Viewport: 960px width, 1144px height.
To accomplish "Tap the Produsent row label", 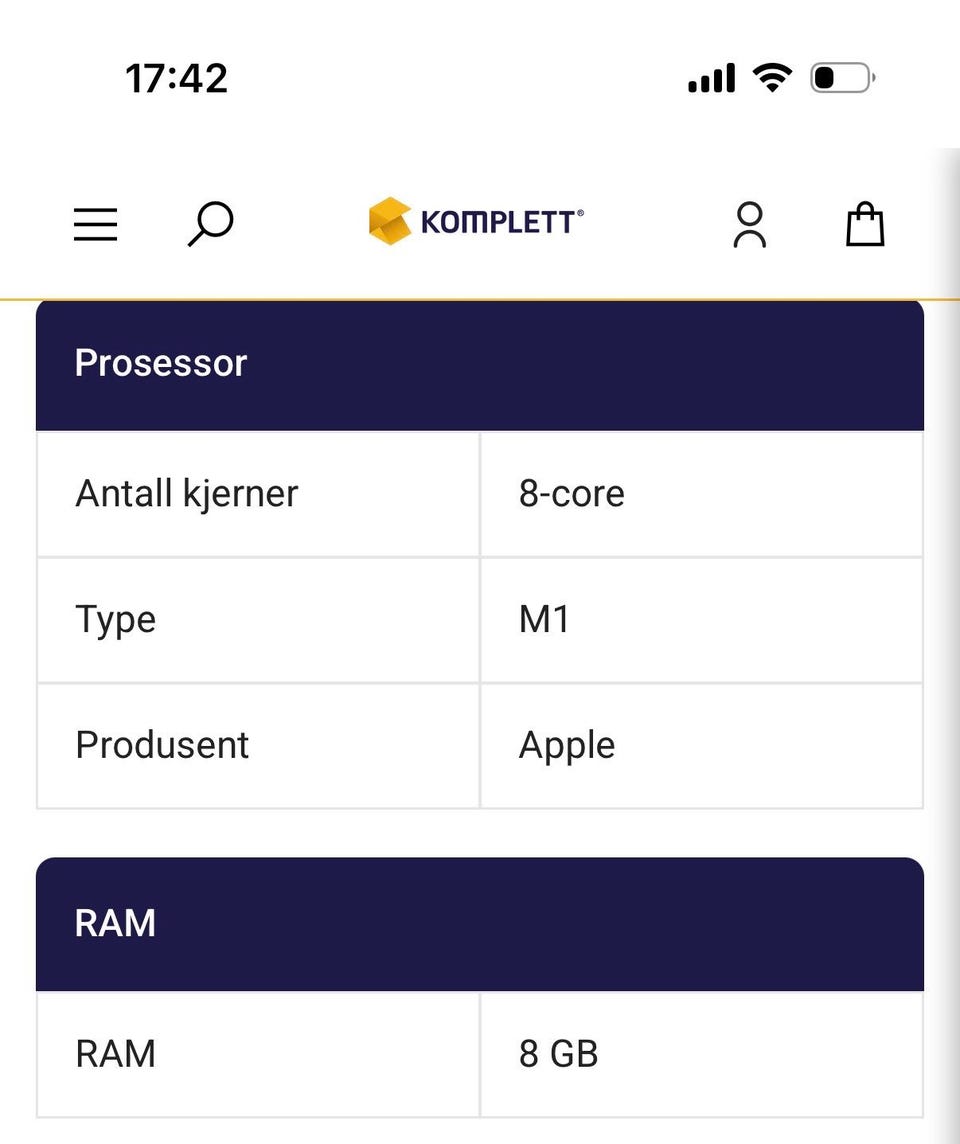I will (162, 746).
